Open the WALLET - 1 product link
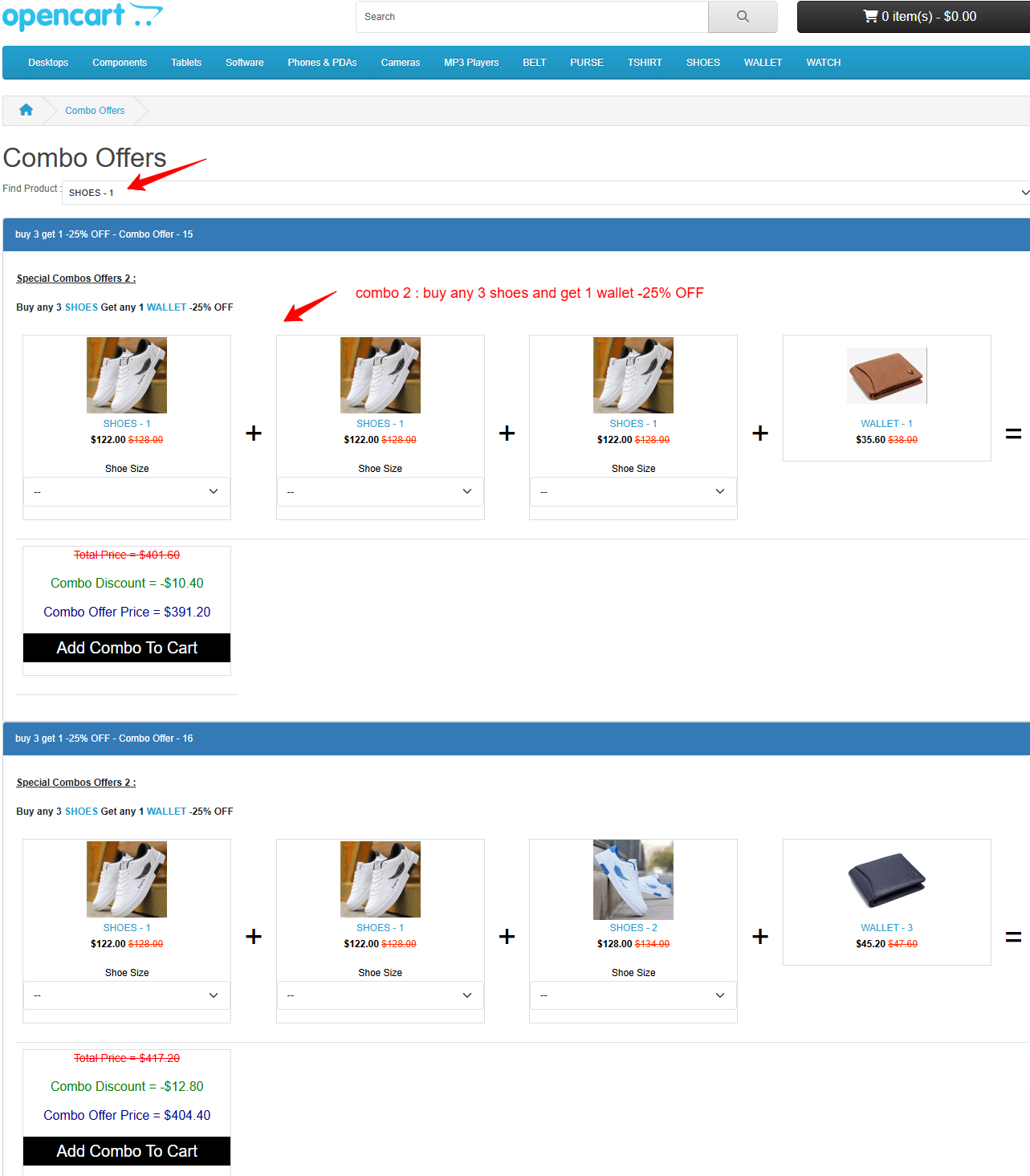 886,424
